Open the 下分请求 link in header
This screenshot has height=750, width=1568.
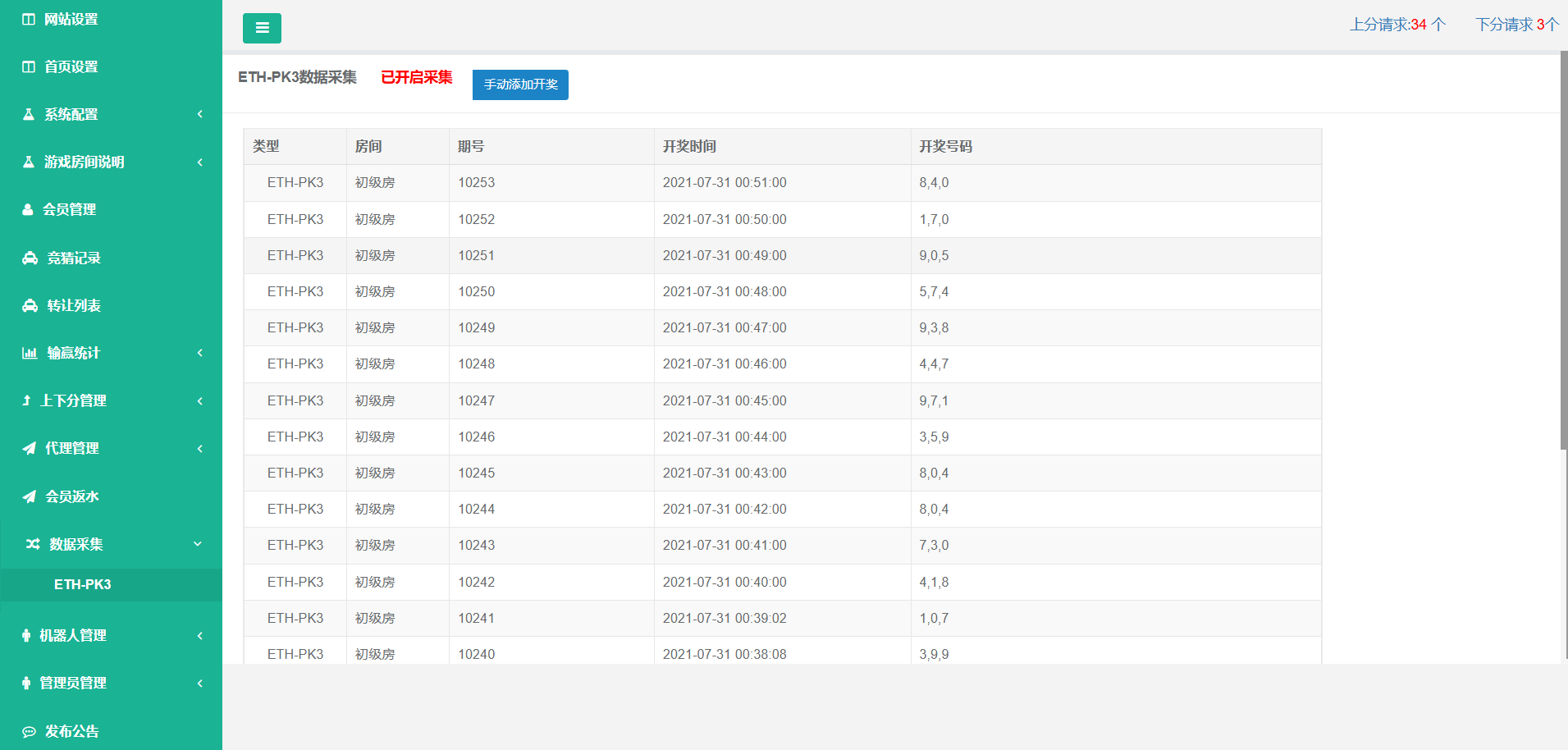[x=1516, y=25]
